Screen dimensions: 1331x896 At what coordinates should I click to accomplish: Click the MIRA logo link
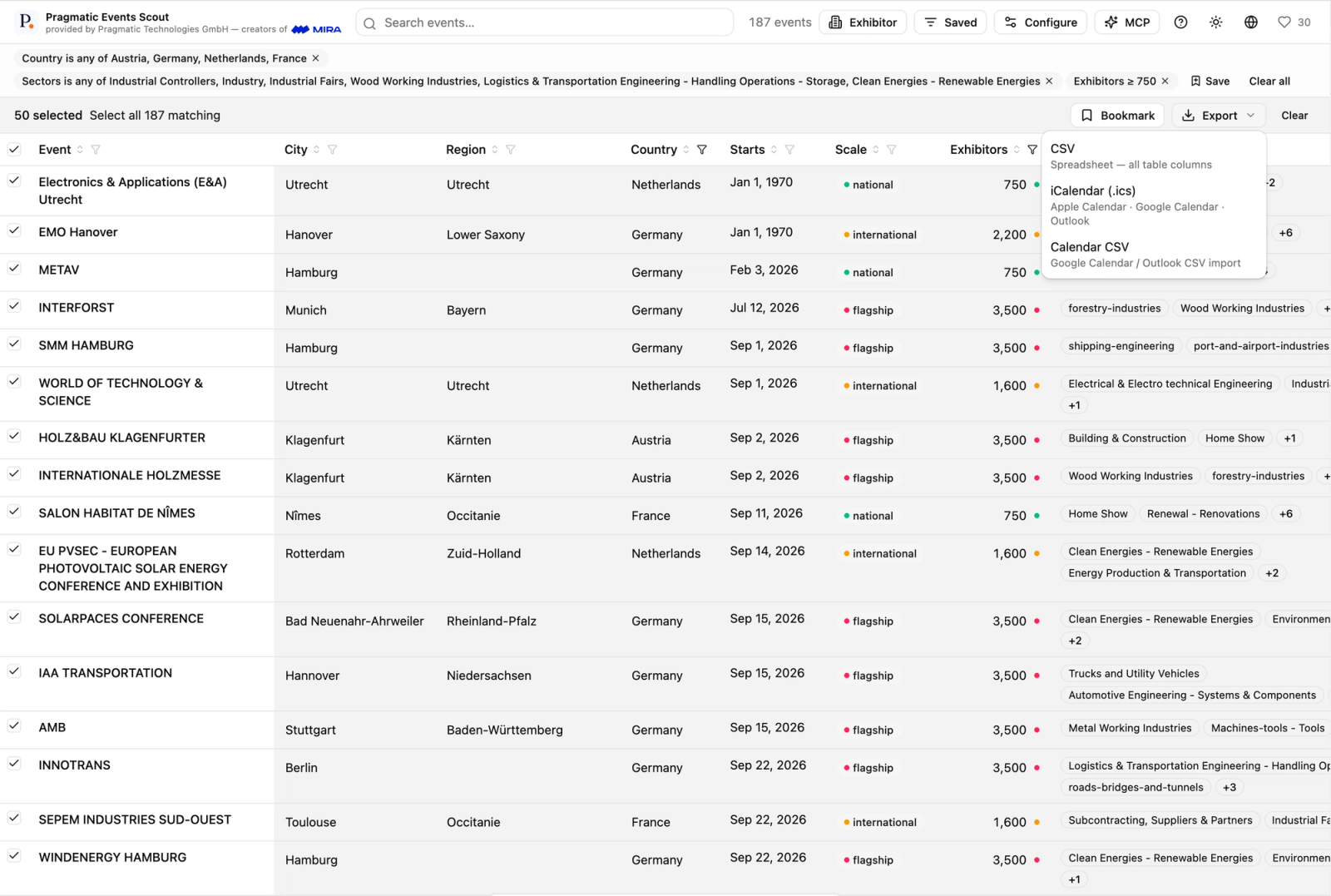point(316,29)
